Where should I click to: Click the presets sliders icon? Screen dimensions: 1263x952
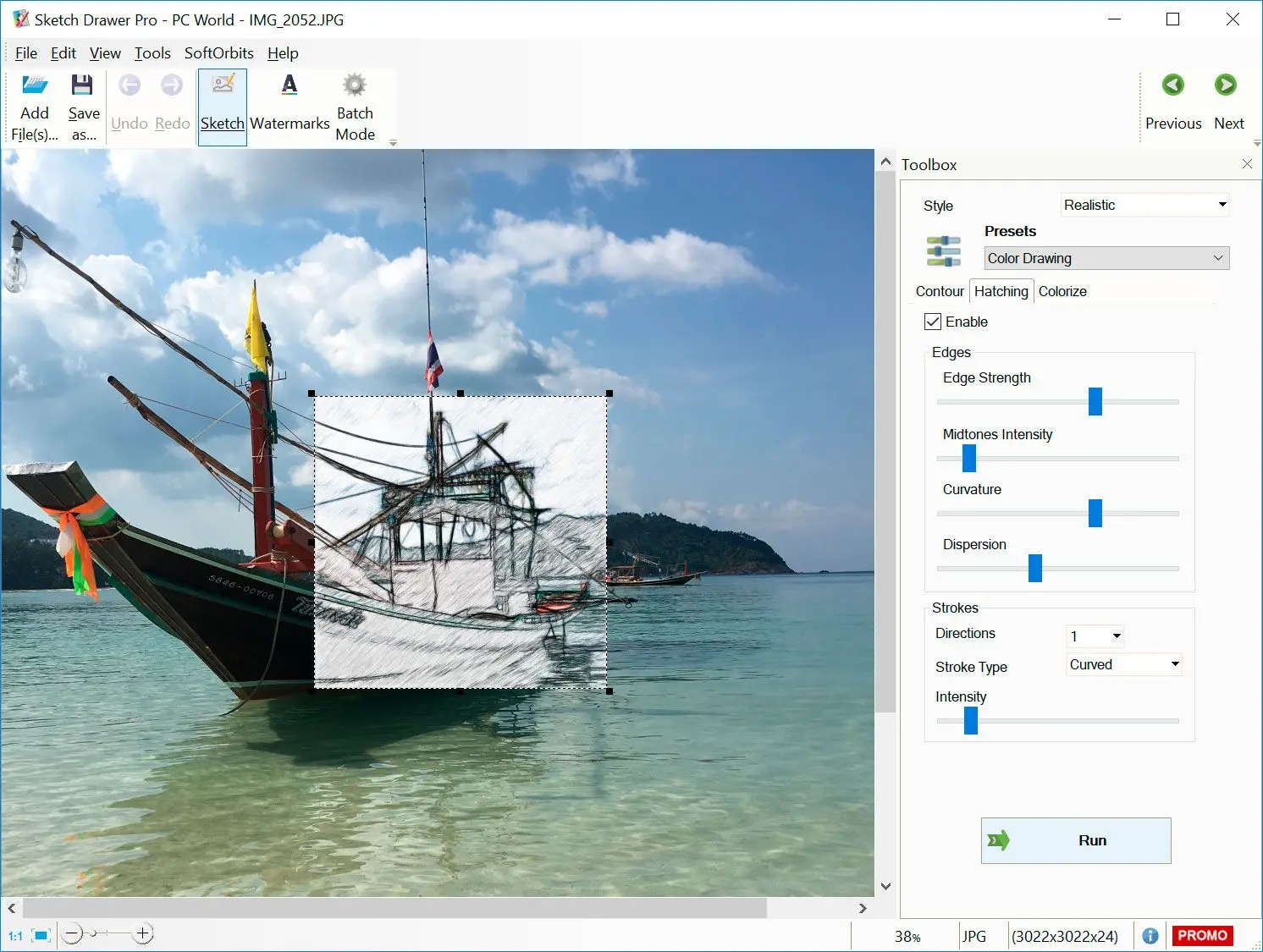(944, 251)
